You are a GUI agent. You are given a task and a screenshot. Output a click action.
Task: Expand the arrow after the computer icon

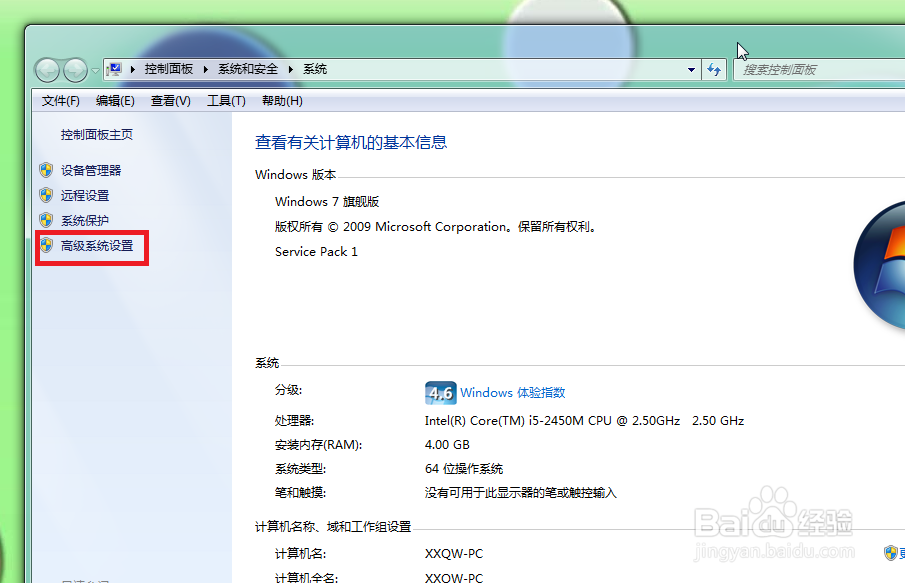pyautogui.click(x=133, y=69)
